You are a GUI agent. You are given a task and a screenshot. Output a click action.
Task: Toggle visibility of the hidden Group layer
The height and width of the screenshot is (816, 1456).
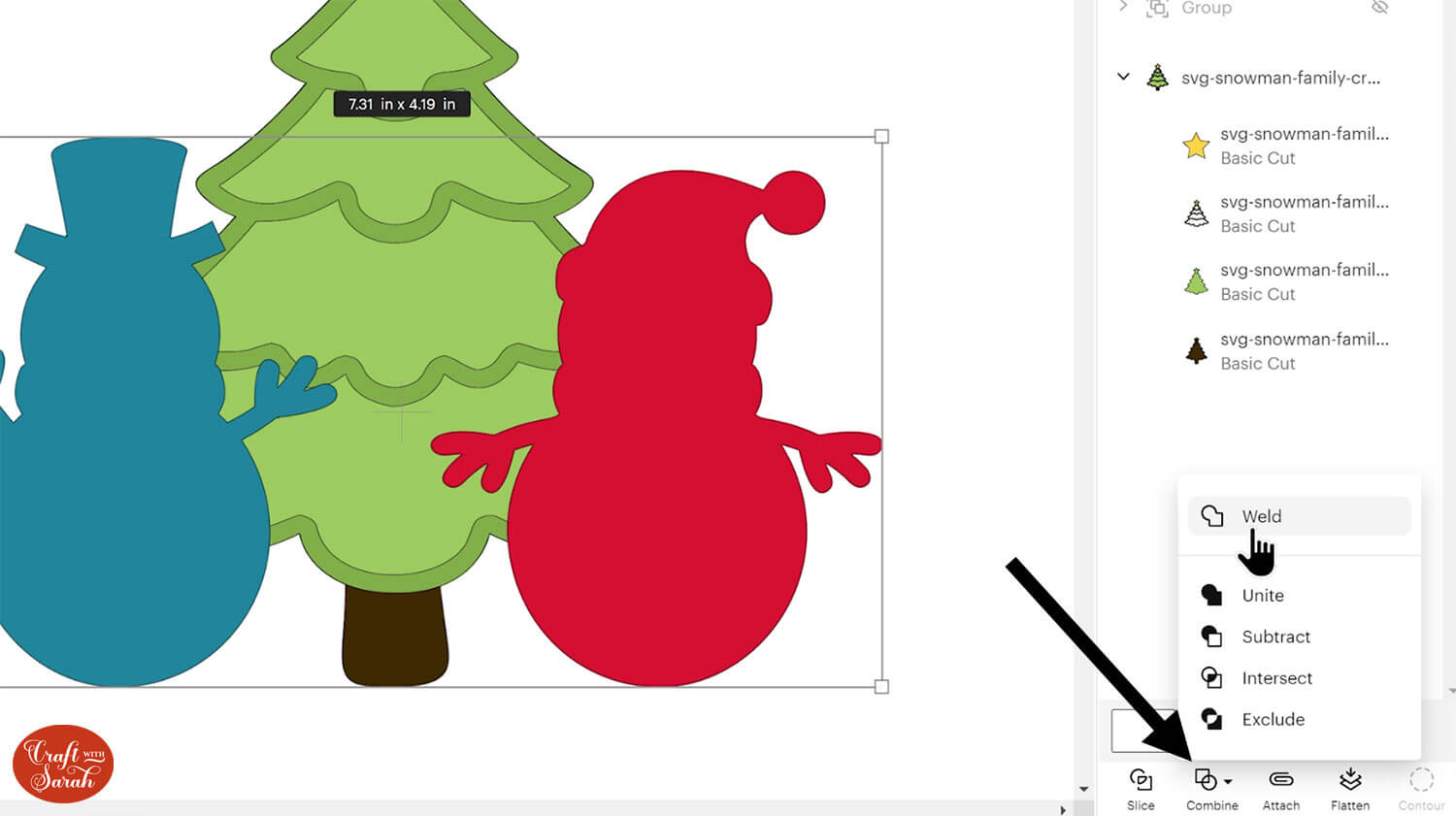[1379, 8]
